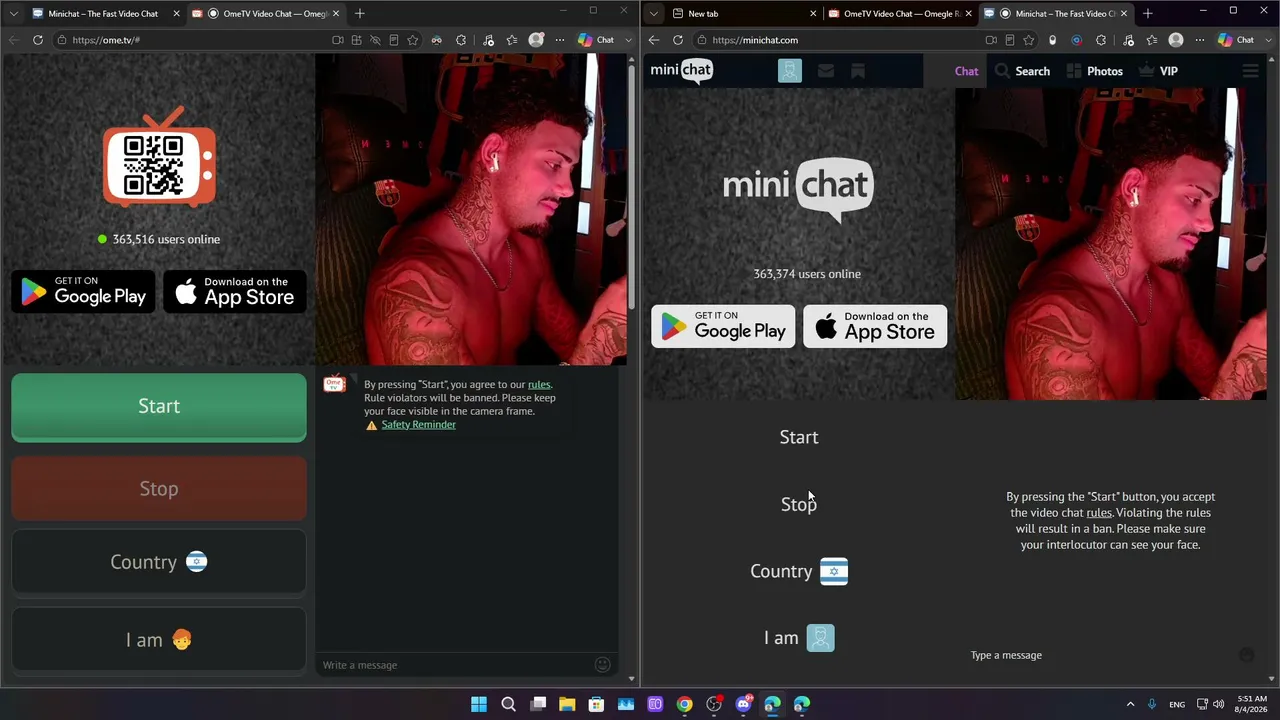
Task: Expand the tab list in the minichat.com window
Action: coord(653,14)
